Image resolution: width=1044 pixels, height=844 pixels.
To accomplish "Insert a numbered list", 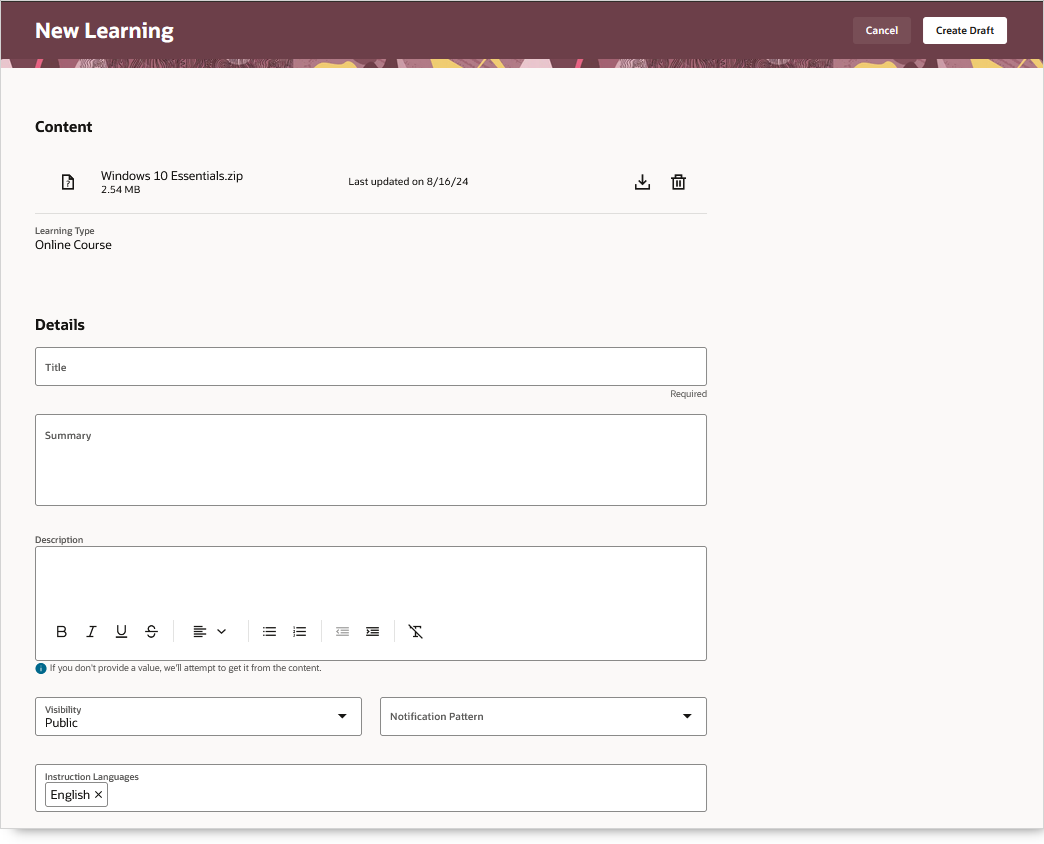I will pos(300,631).
